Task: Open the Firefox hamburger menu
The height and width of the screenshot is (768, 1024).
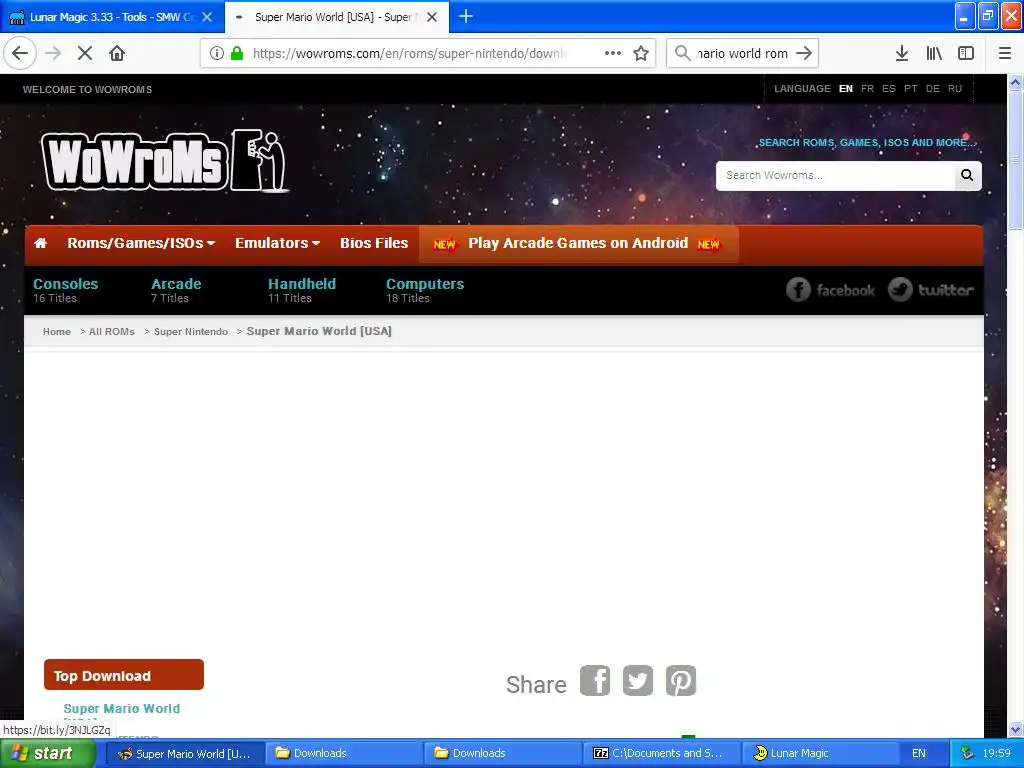Action: (1005, 53)
